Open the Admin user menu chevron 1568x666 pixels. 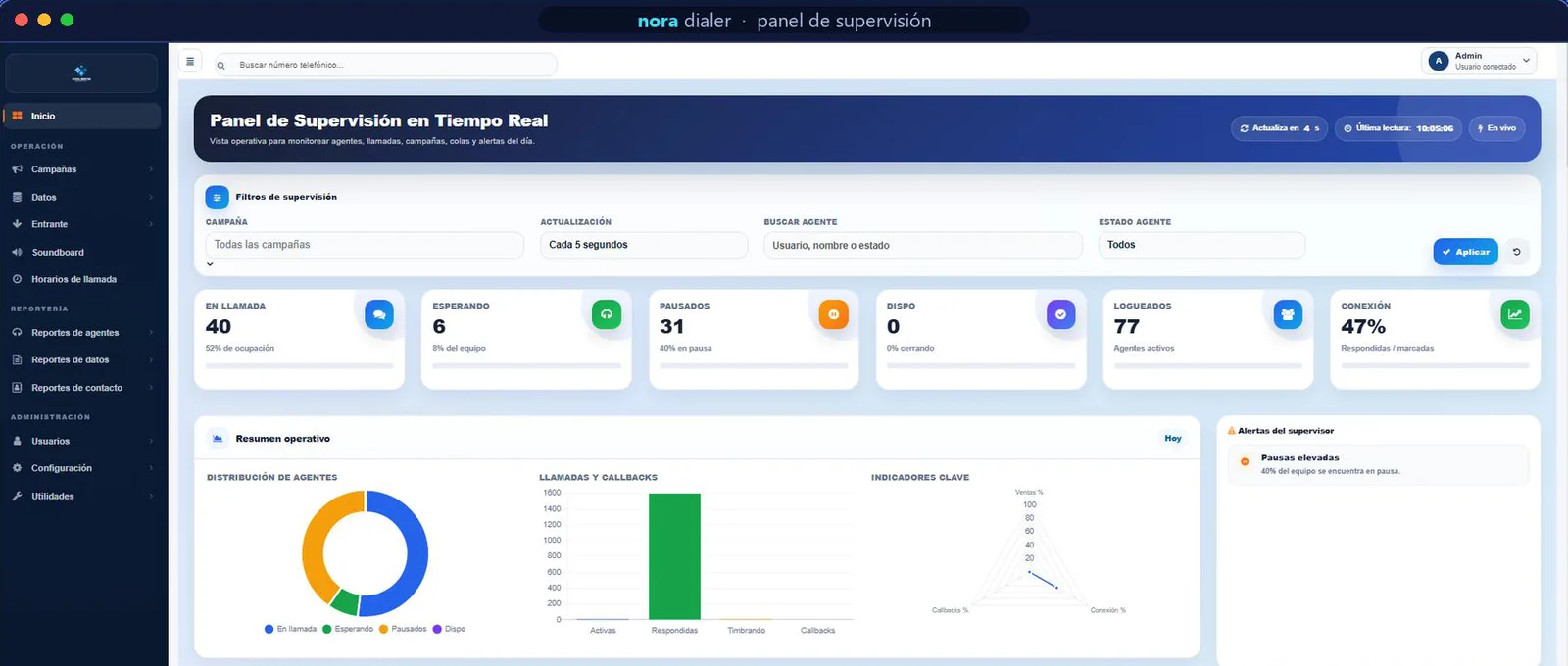[x=1526, y=61]
